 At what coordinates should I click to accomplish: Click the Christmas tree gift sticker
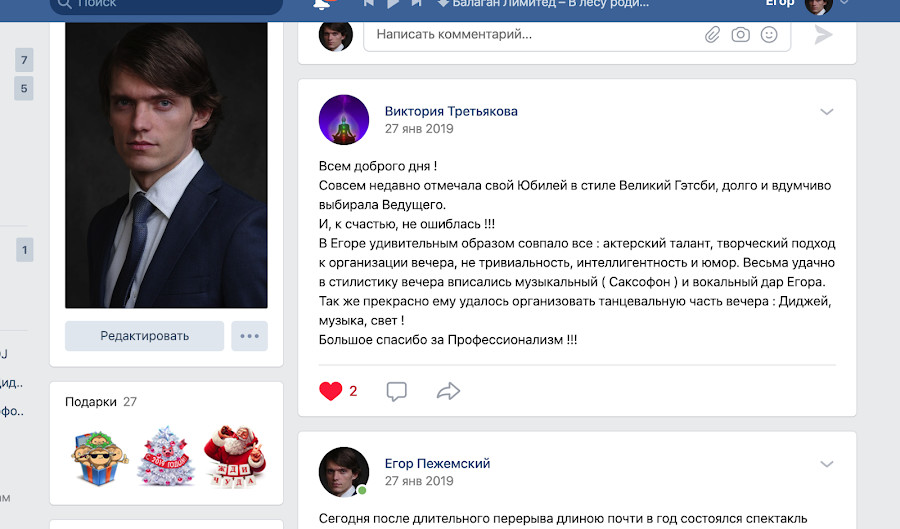tap(166, 455)
